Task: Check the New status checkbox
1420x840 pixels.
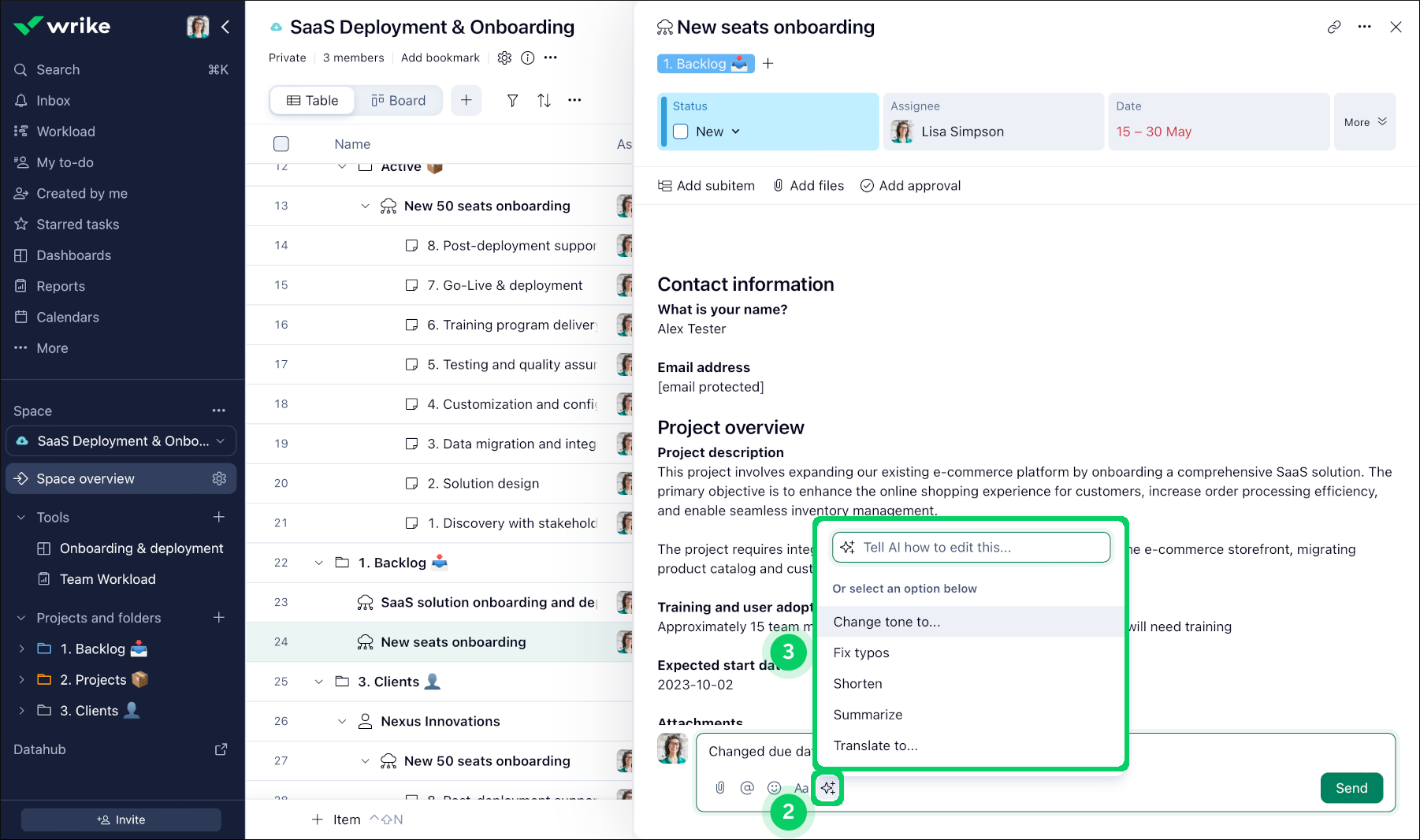Action: 681,132
